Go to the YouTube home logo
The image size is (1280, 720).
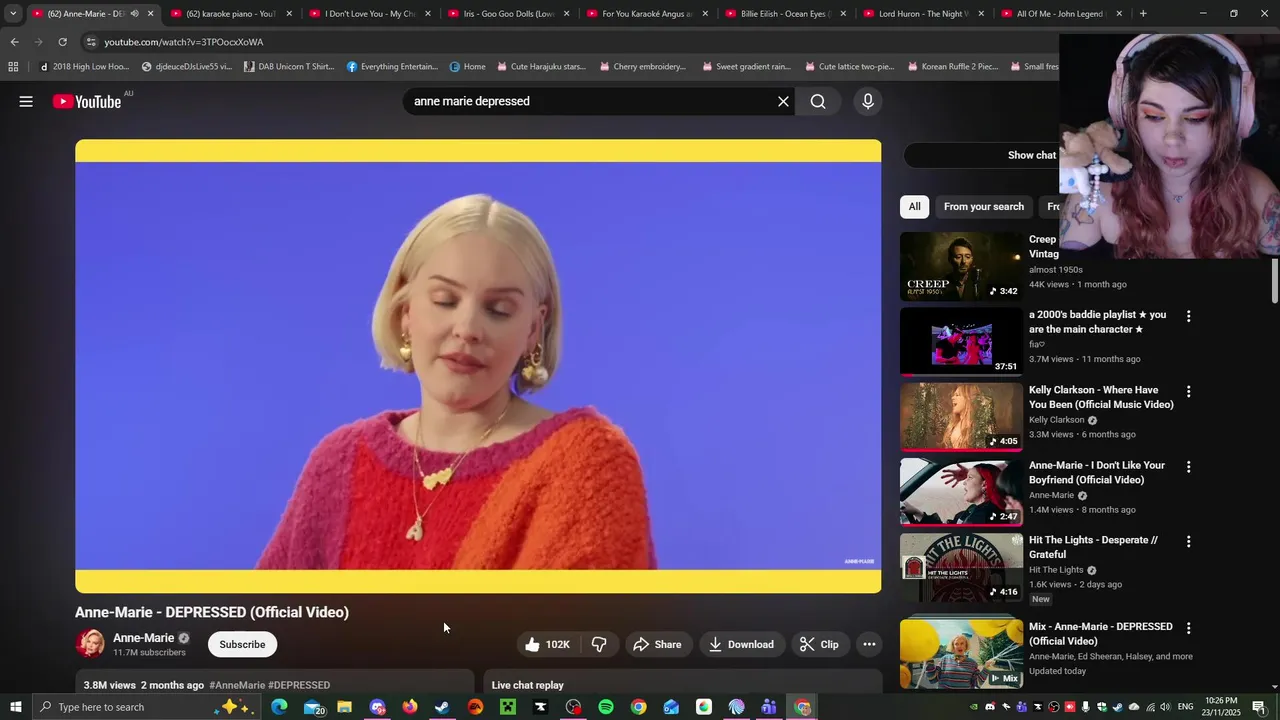[87, 101]
